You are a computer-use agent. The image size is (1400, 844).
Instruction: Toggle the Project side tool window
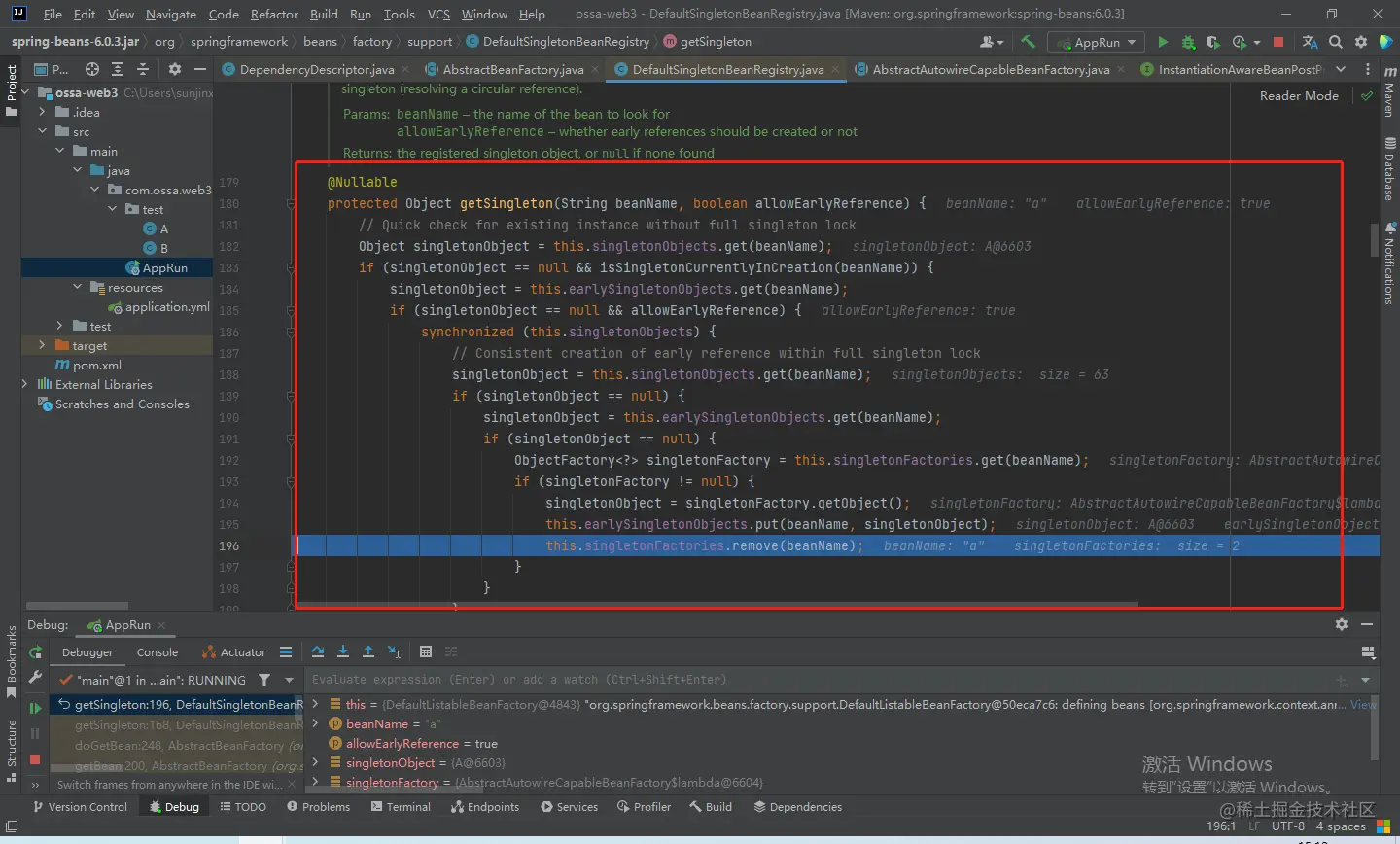(11, 89)
